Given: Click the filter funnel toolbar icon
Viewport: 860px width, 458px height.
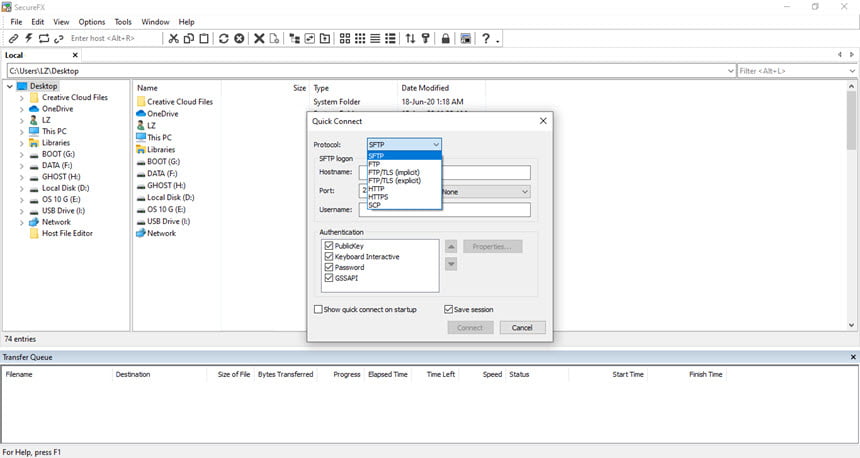Looking at the screenshot, I should (426, 38).
